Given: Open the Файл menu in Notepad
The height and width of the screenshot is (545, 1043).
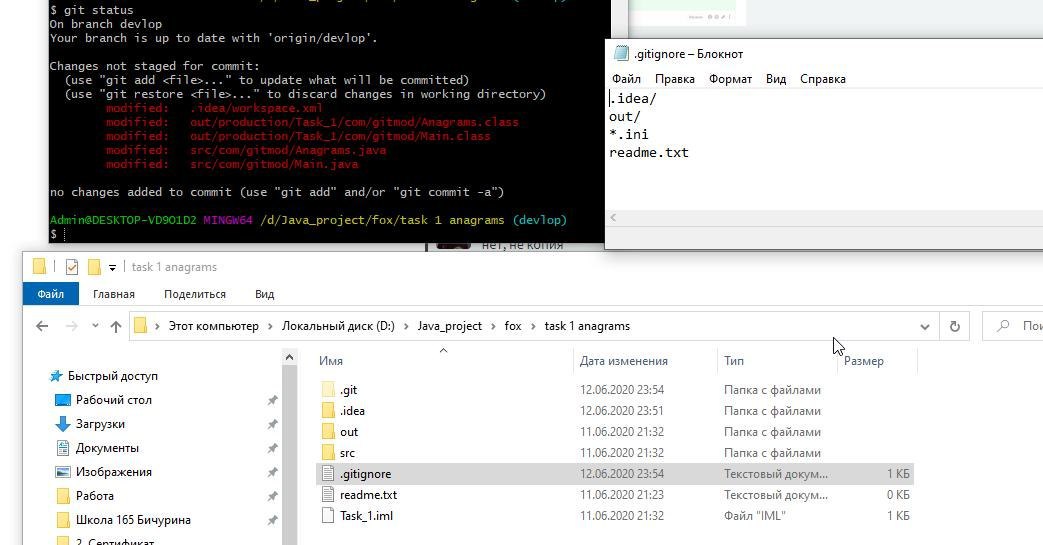Looking at the screenshot, I should click(x=626, y=79).
